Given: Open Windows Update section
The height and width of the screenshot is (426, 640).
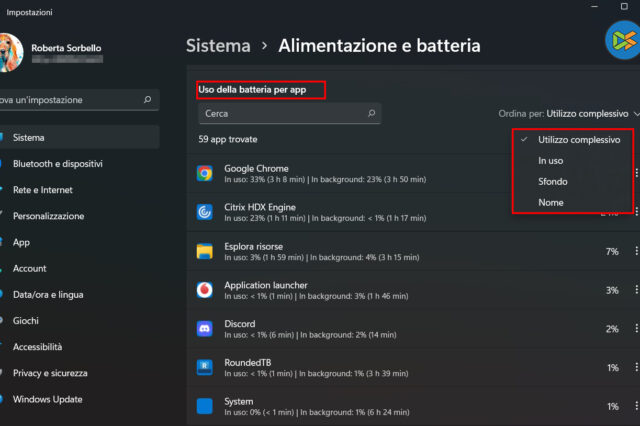Looking at the screenshot, I should click(50, 399).
